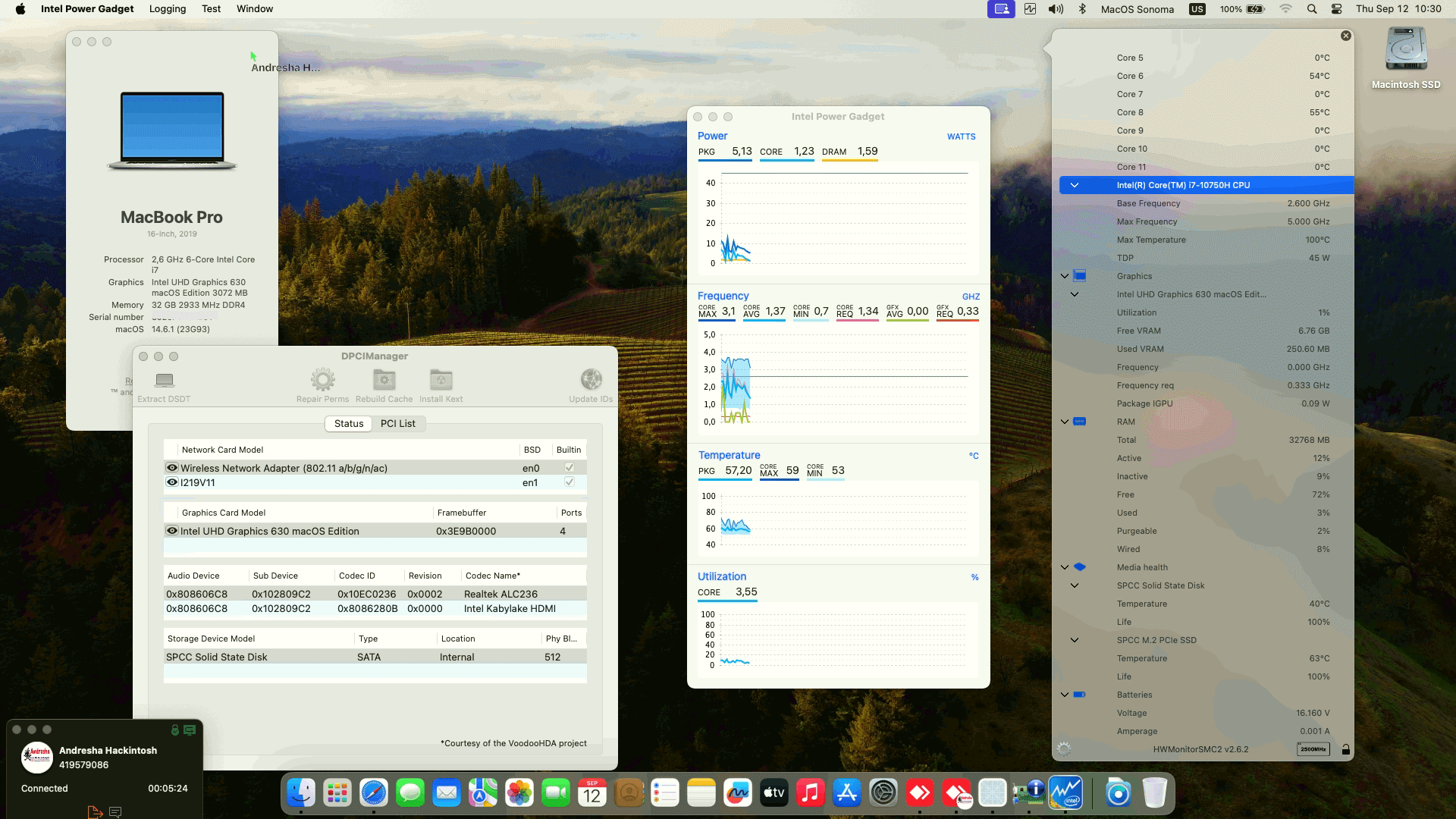Screen dimensions: 1456x819
Task: Collapse the RAM section
Action: tap(1065, 422)
